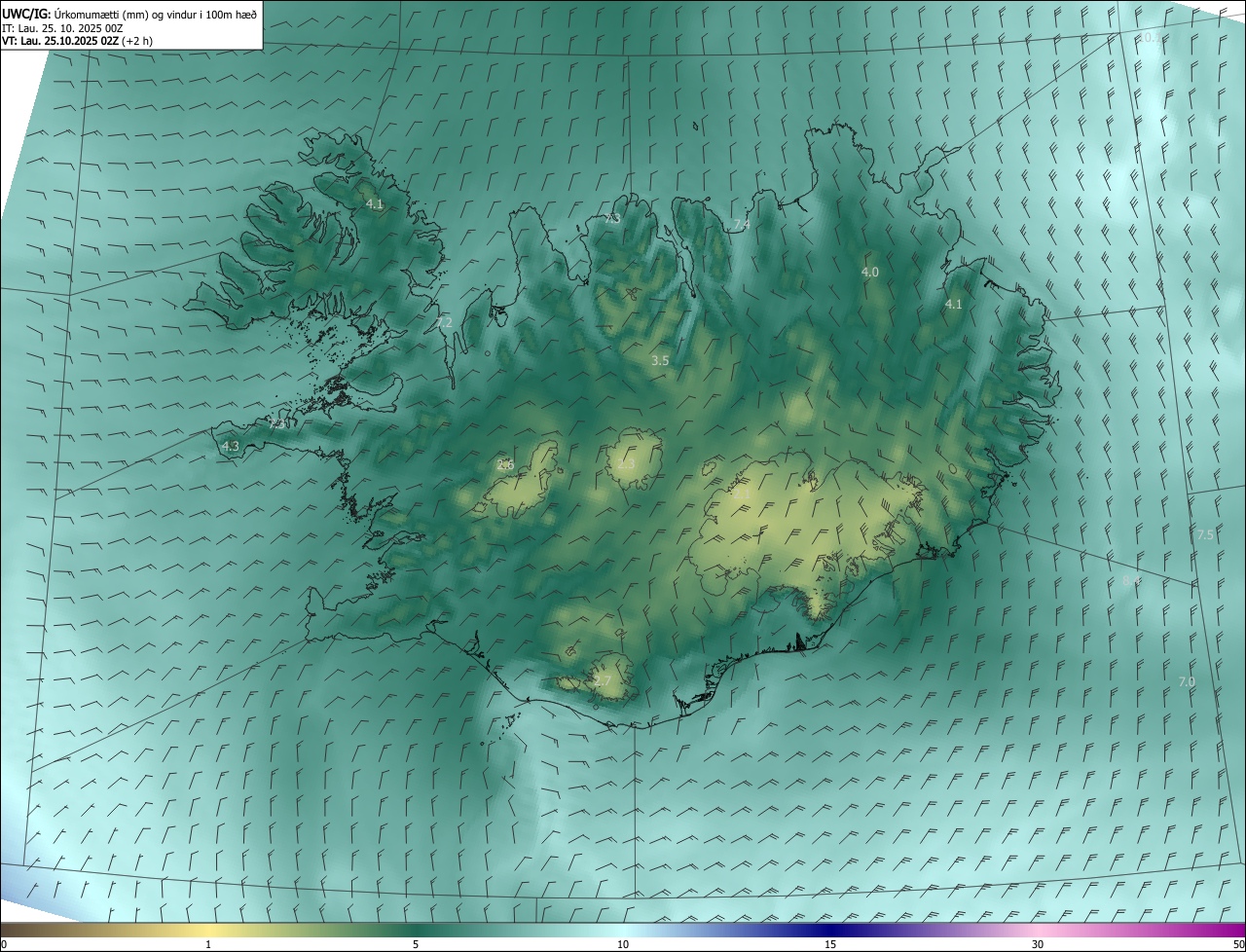The height and width of the screenshot is (952, 1246).
Task: Click the 2.6 value on the glacier
Action: (x=505, y=465)
